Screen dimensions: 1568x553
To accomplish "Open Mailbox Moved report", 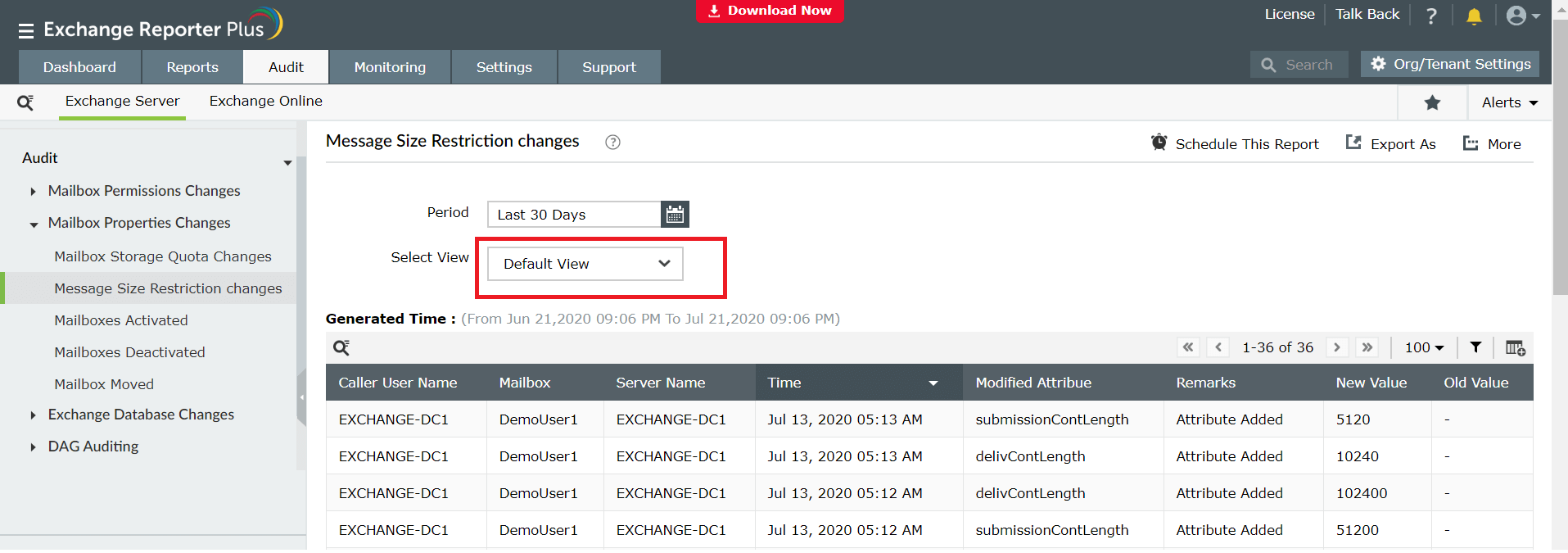I will [104, 384].
